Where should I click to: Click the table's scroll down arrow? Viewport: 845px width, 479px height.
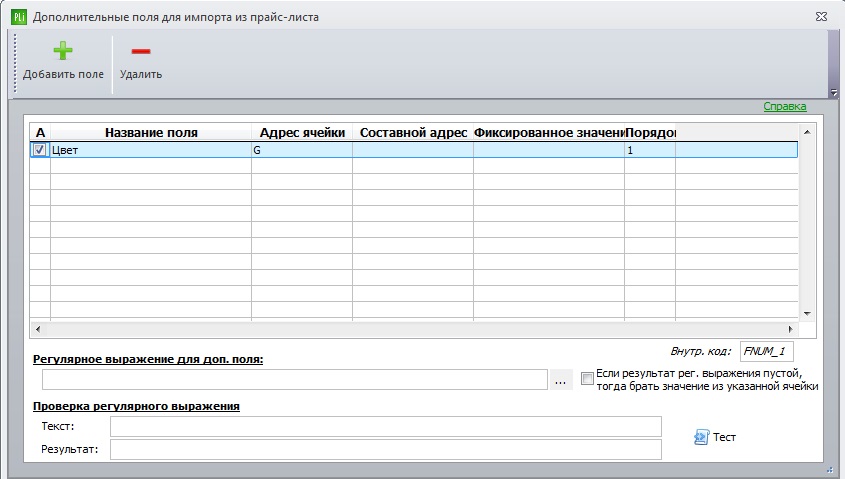point(807,314)
